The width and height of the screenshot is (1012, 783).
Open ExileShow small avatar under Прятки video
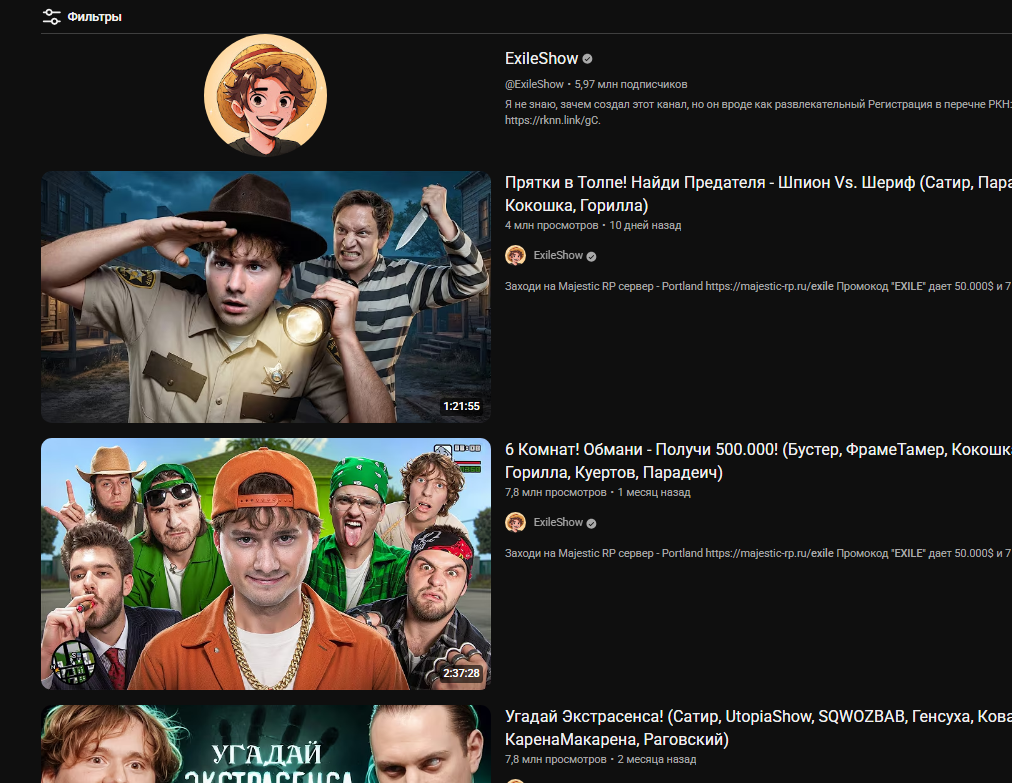coord(515,256)
